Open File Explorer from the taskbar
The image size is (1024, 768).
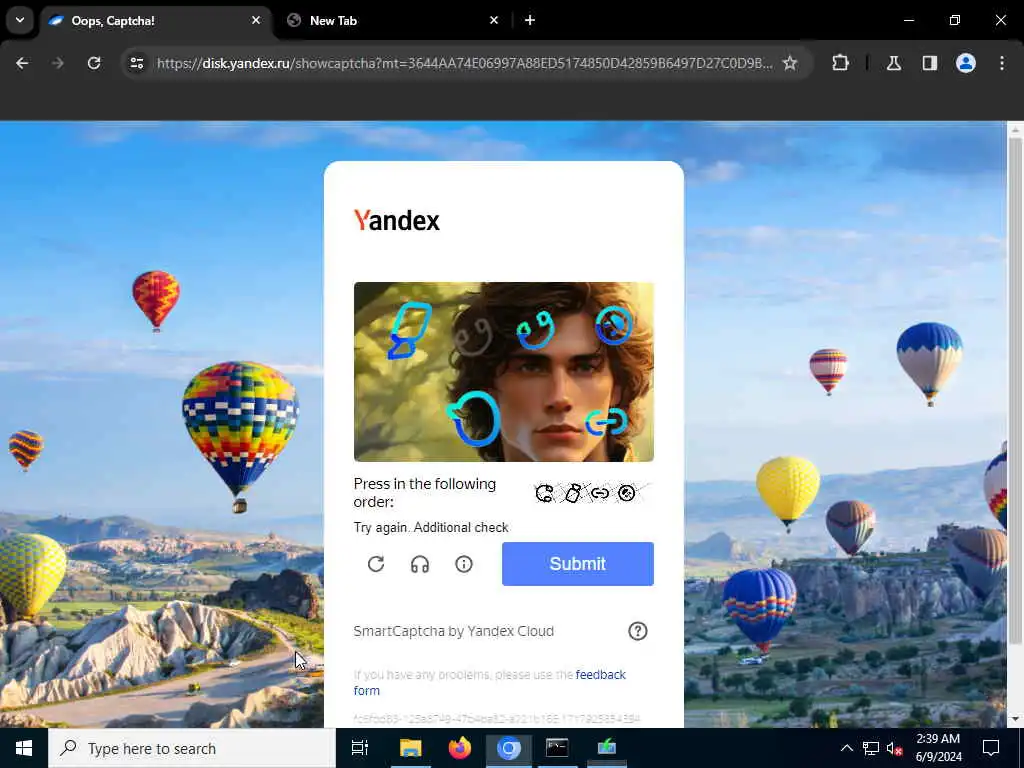[411, 748]
